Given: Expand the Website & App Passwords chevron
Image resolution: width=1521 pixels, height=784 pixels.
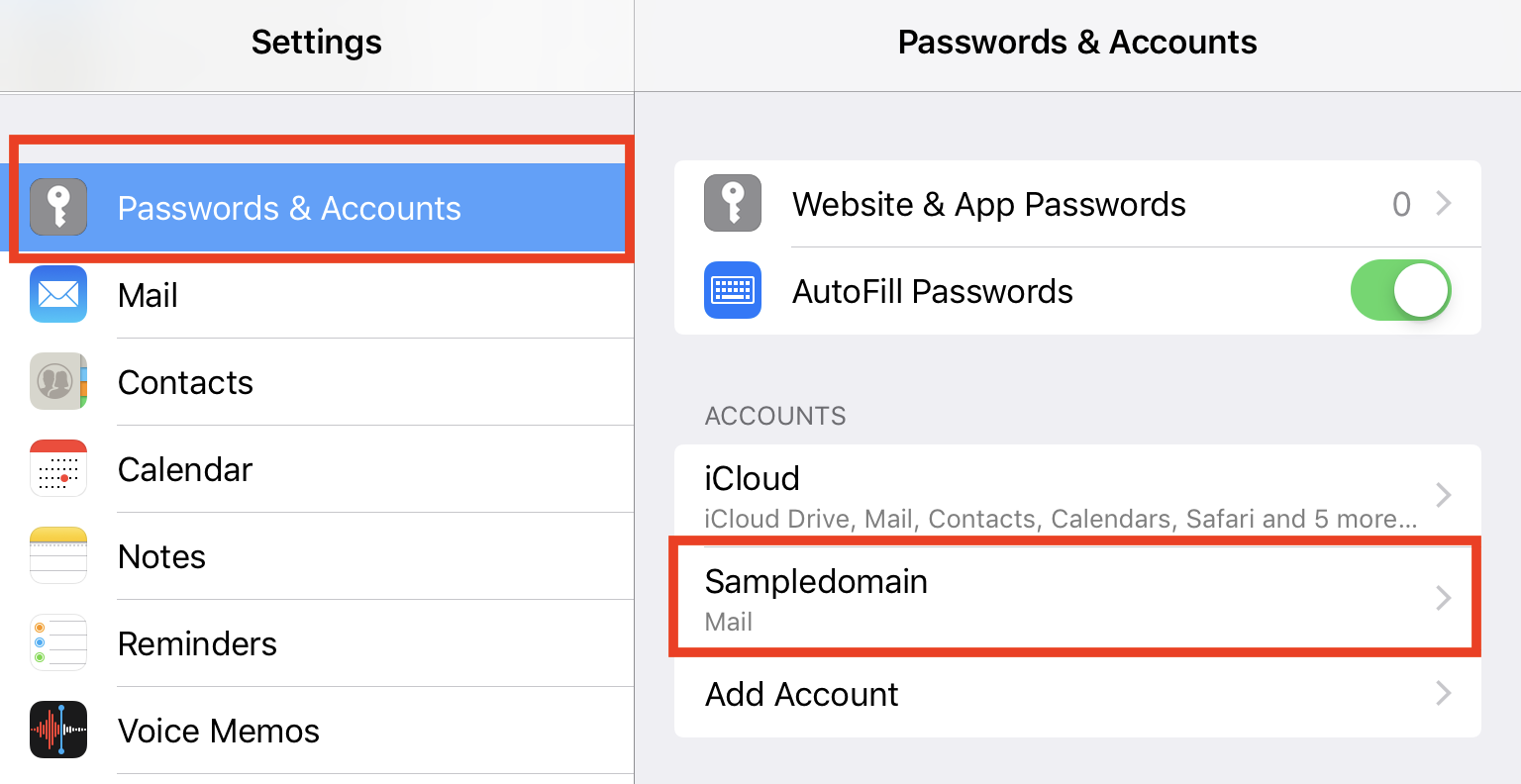Looking at the screenshot, I should coord(1444,203).
